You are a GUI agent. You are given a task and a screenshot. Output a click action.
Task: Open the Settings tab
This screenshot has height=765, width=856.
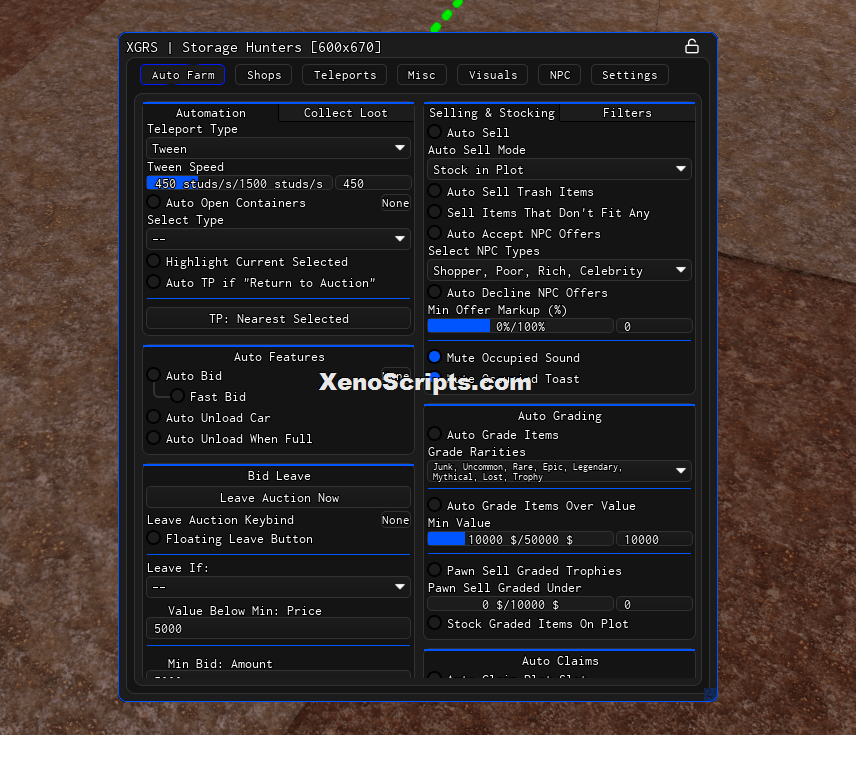629,75
